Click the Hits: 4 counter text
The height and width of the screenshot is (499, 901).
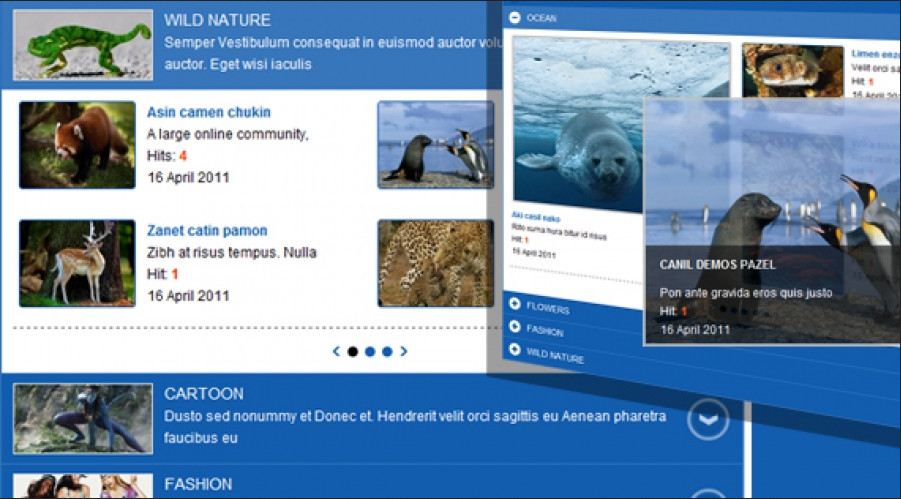(x=167, y=156)
